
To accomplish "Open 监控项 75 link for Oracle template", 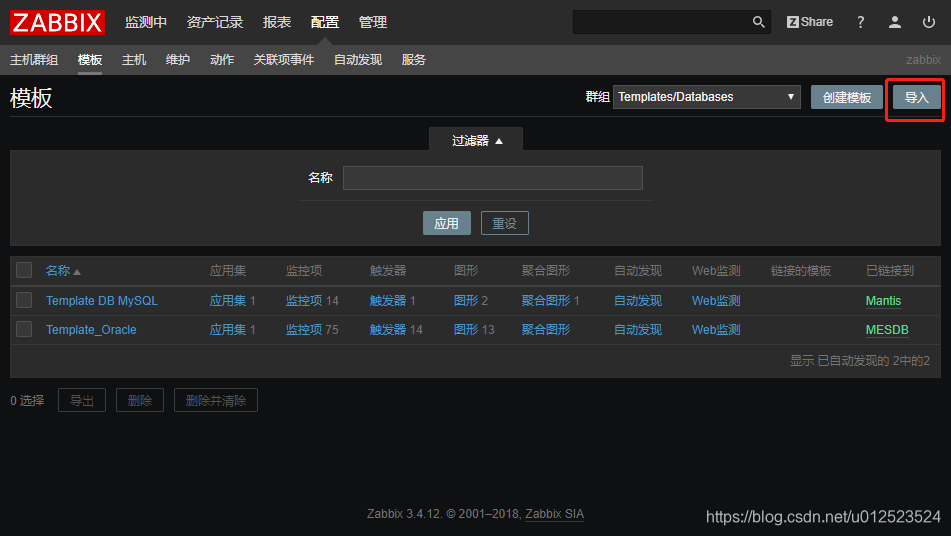I will tap(304, 330).
